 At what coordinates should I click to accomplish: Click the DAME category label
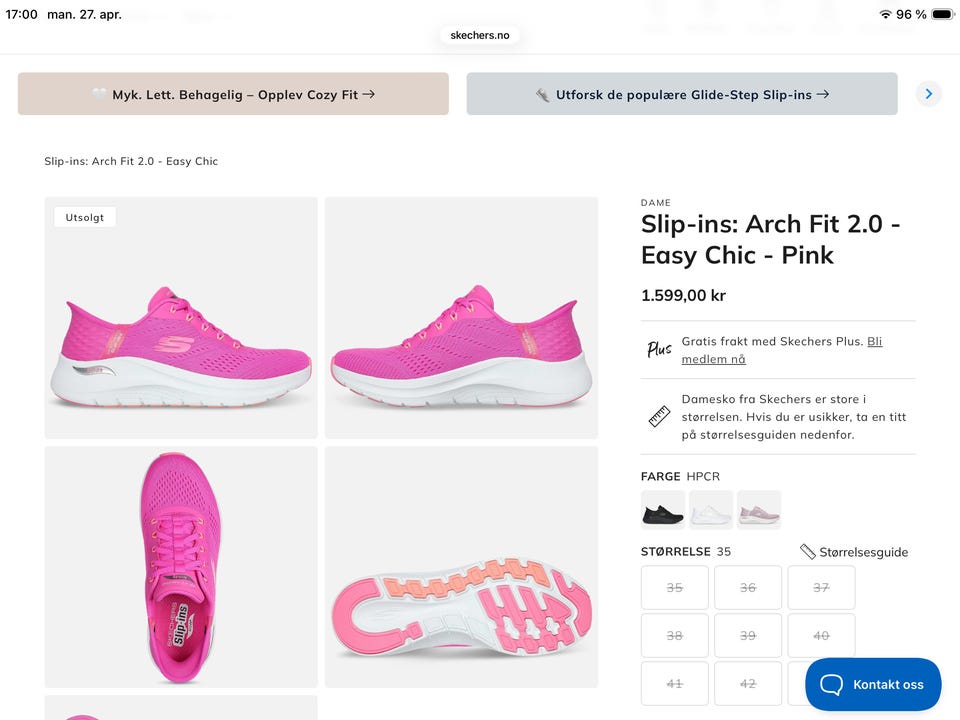[x=656, y=203]
